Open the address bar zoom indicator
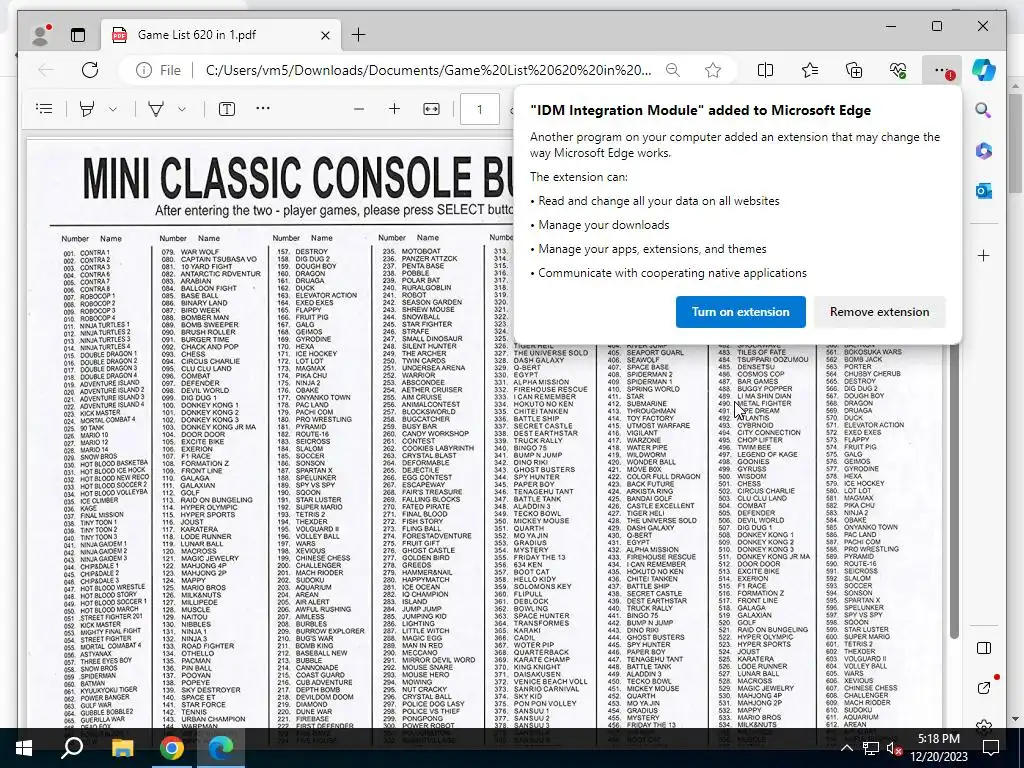The width and height of the screenshot is (1024, 768). point(673,70)
